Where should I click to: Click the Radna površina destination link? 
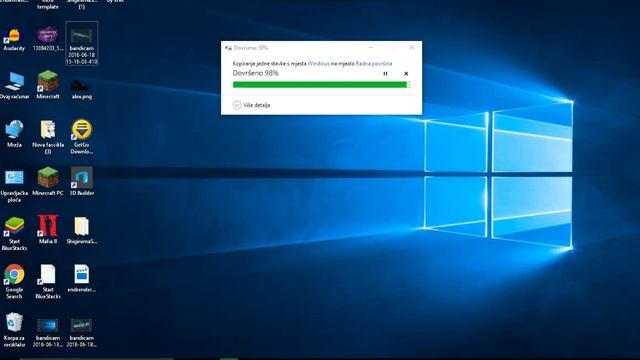click(x=374, y=64)
